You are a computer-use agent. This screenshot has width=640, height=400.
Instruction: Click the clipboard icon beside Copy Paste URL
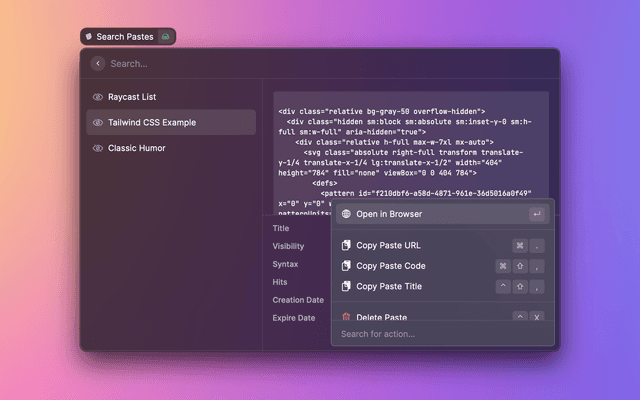[346, 245]
